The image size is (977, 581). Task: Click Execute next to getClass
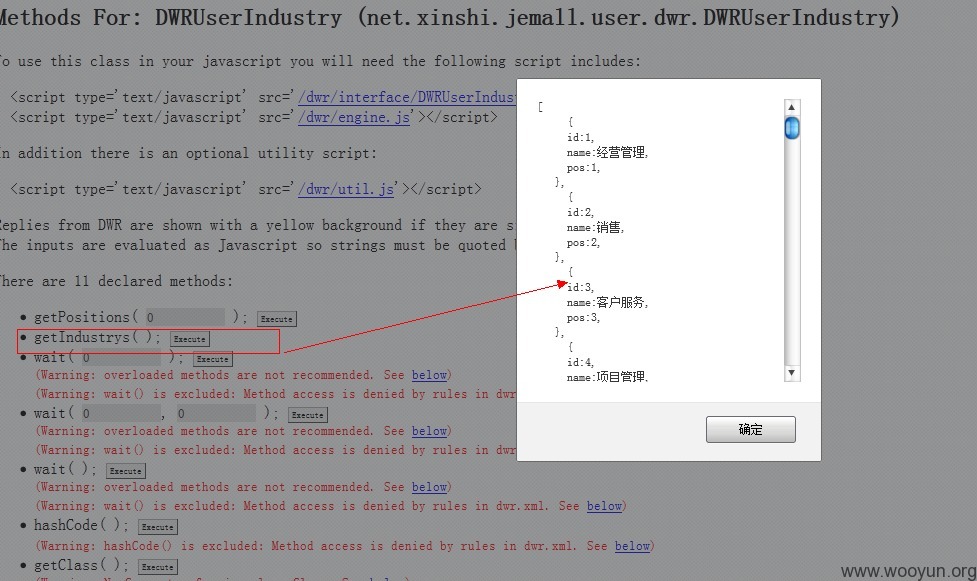click(158, 567)
